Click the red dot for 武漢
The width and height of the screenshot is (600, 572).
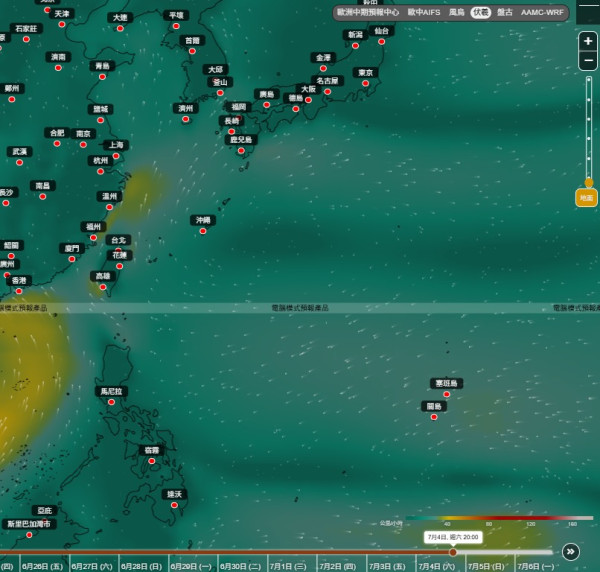[x=20, y=163]
